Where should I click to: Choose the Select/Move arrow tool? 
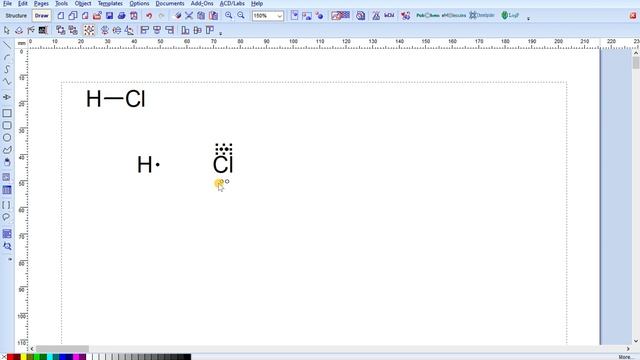tap(7, 30)
